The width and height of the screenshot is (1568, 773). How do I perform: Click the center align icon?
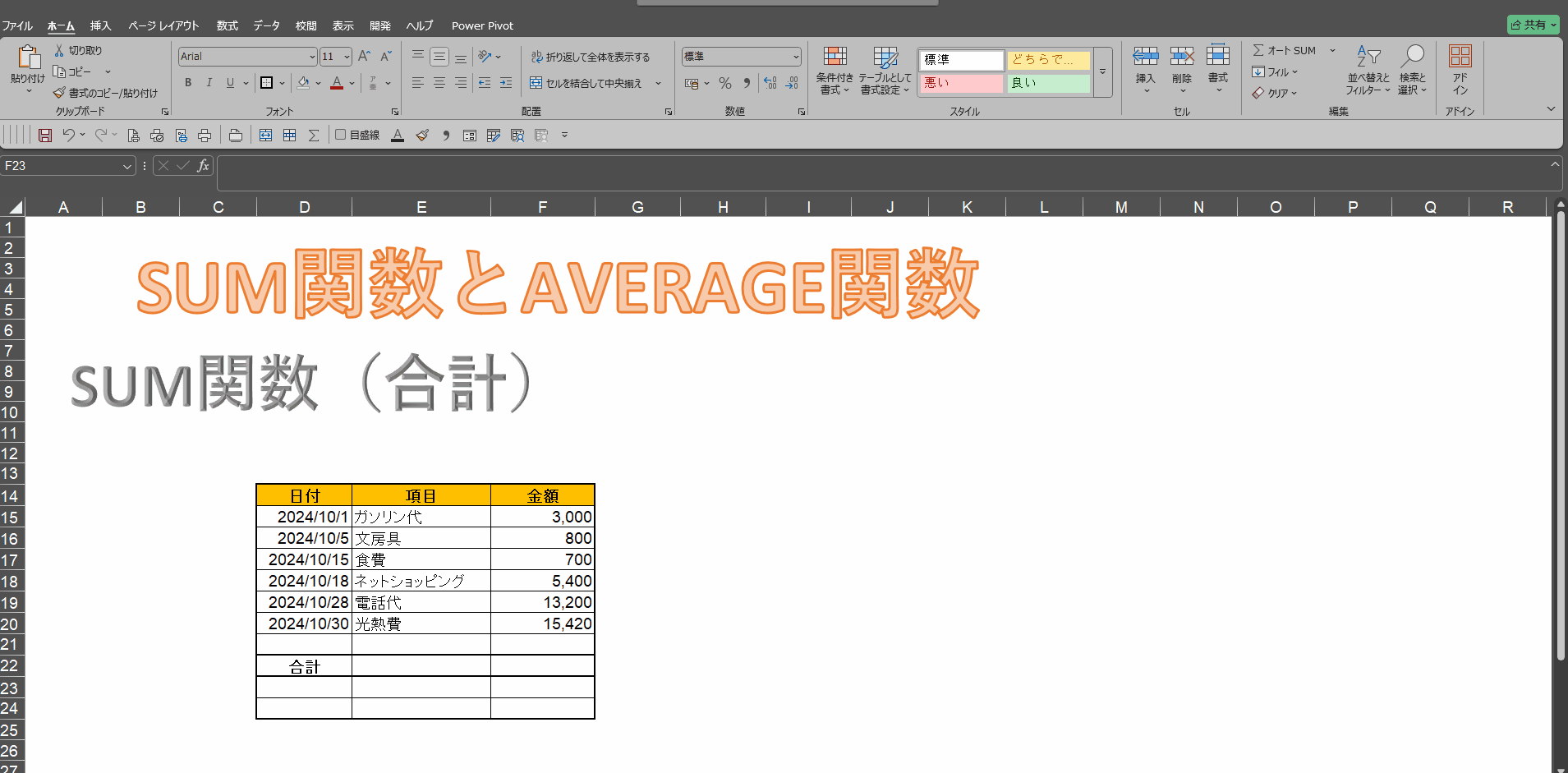point(439,83)
